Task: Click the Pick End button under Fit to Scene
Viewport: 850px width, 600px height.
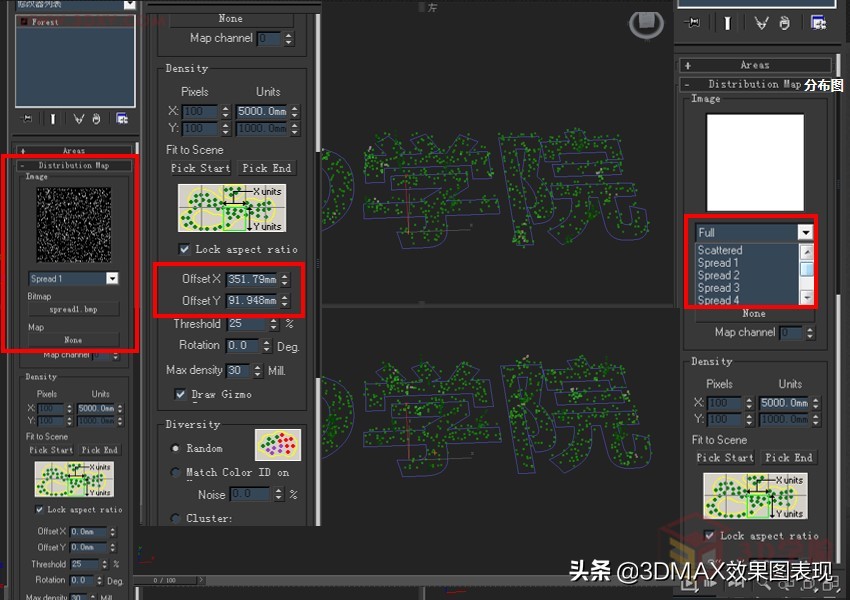Action: (x=266, y=168)
